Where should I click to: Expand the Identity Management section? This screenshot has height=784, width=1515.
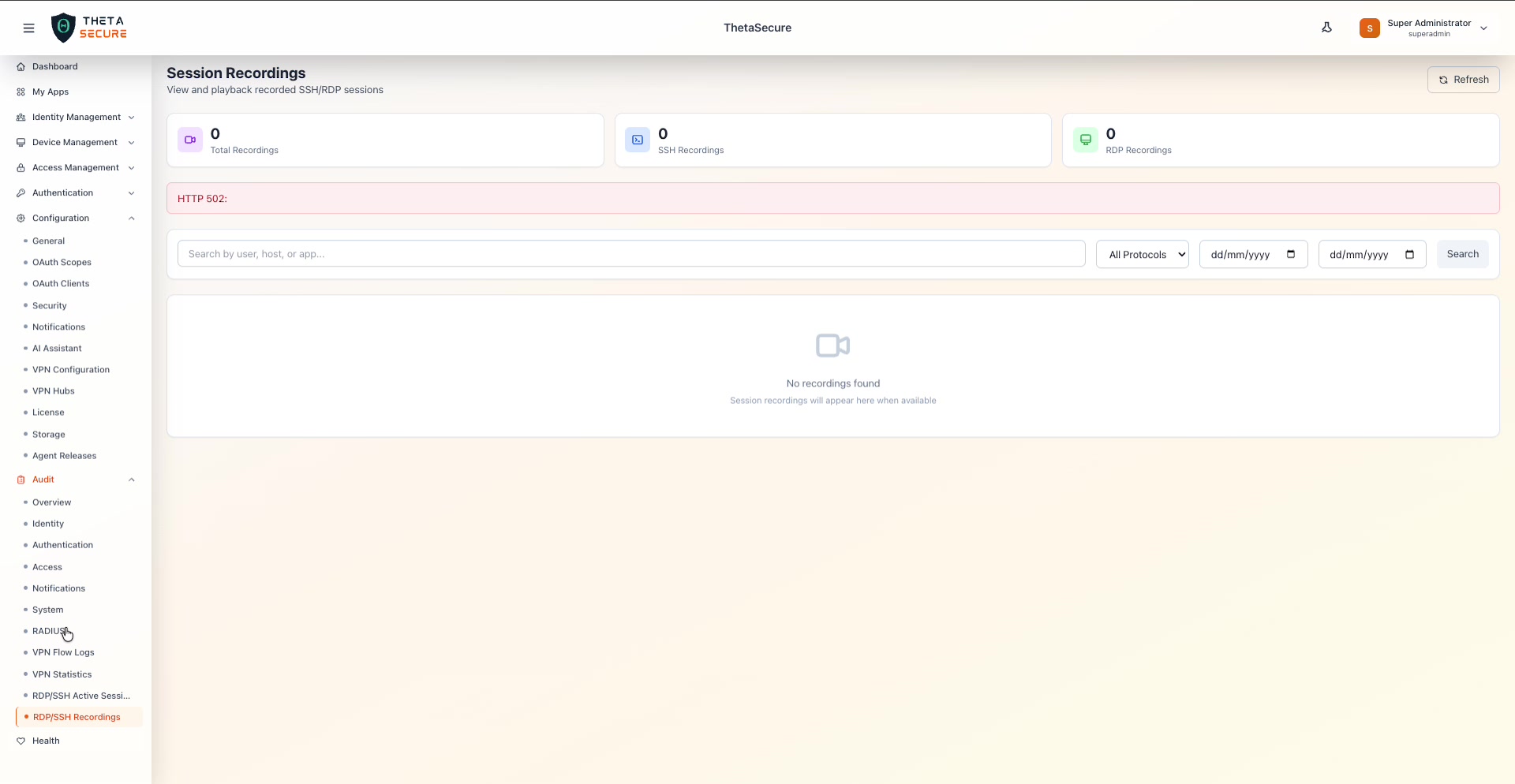tap(76, 117)
